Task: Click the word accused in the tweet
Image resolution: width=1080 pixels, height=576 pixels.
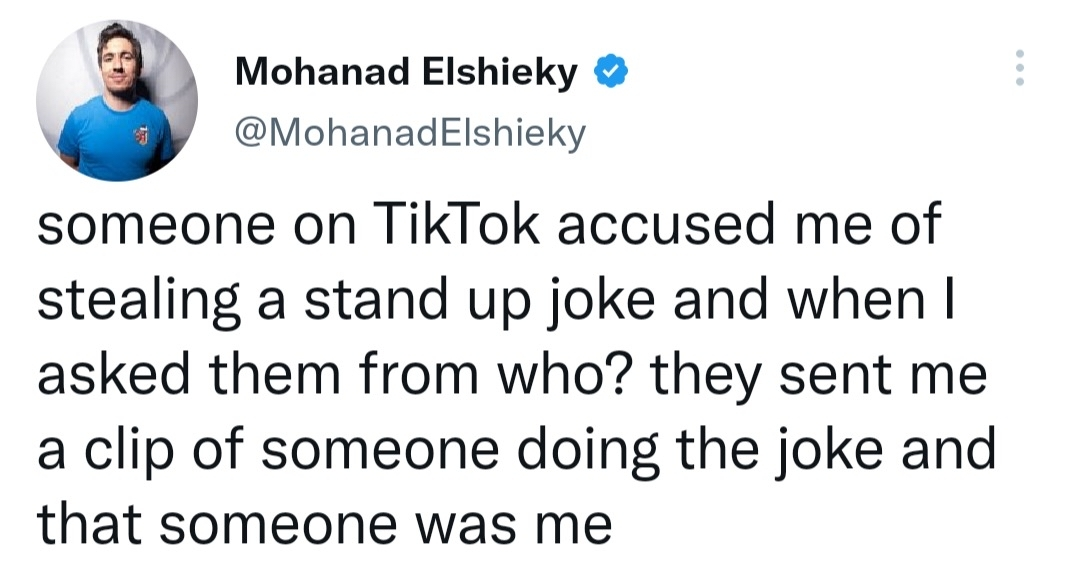Action: coord(666,225)
